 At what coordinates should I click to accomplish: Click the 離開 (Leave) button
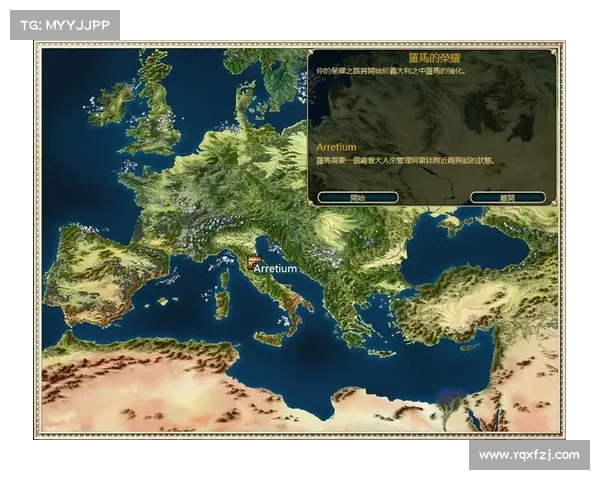point(507,198)
